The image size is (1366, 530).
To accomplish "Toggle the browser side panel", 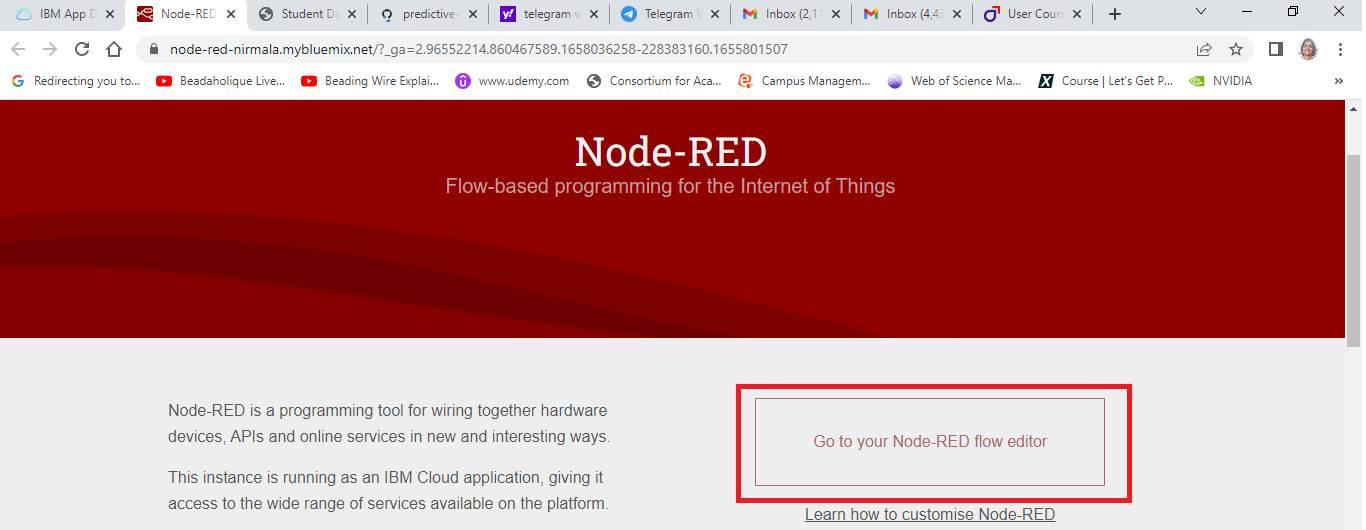I will coord(1276,49).
